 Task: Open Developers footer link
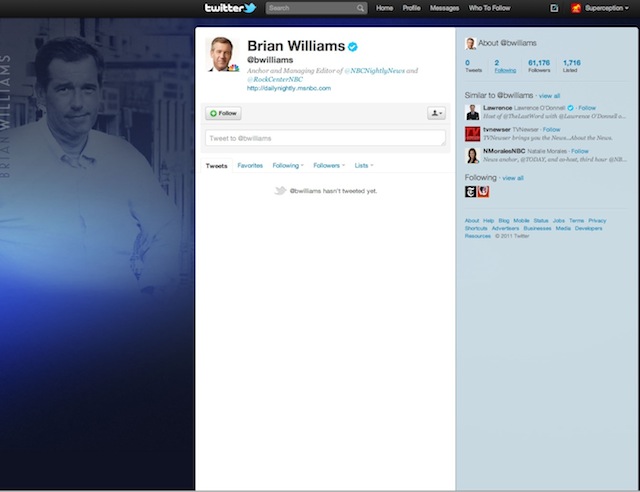pyautogui.click(x=589, y=228)
